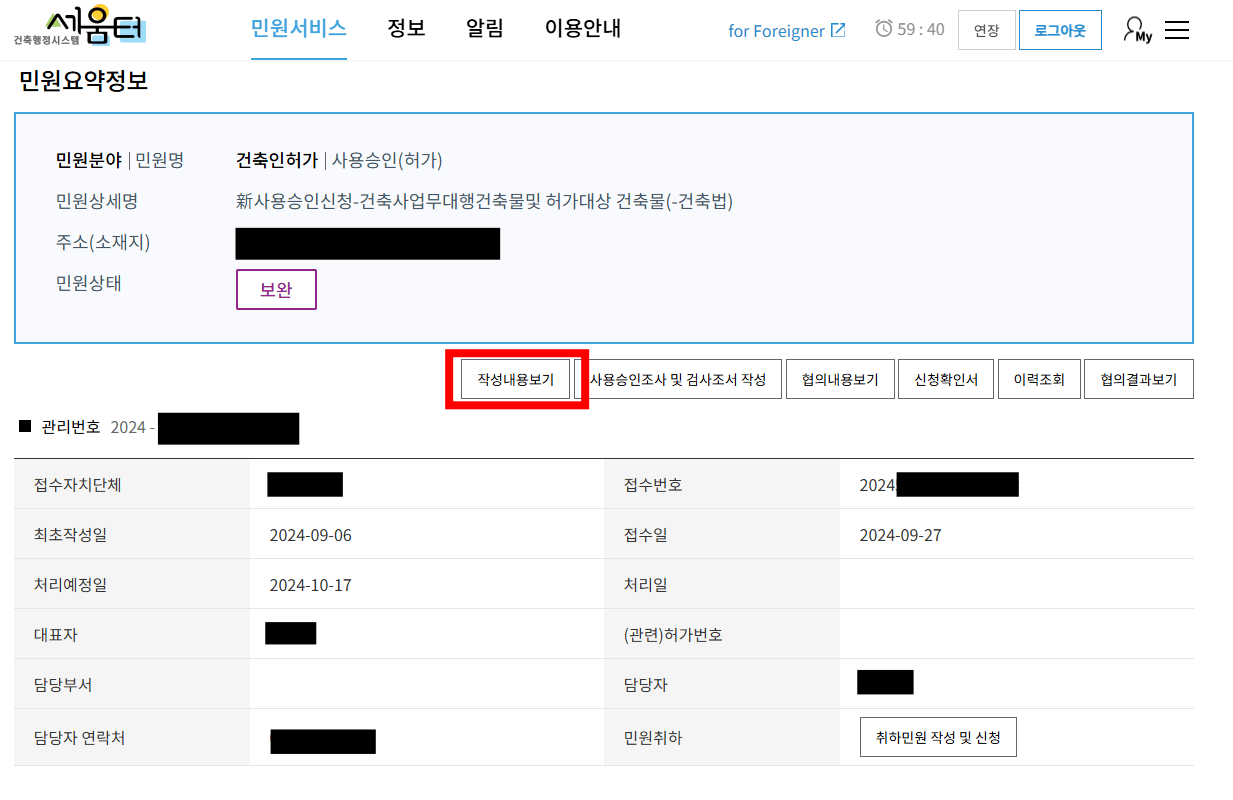Open the 정보 menu

pyautogui.click(x=406, y=30)
